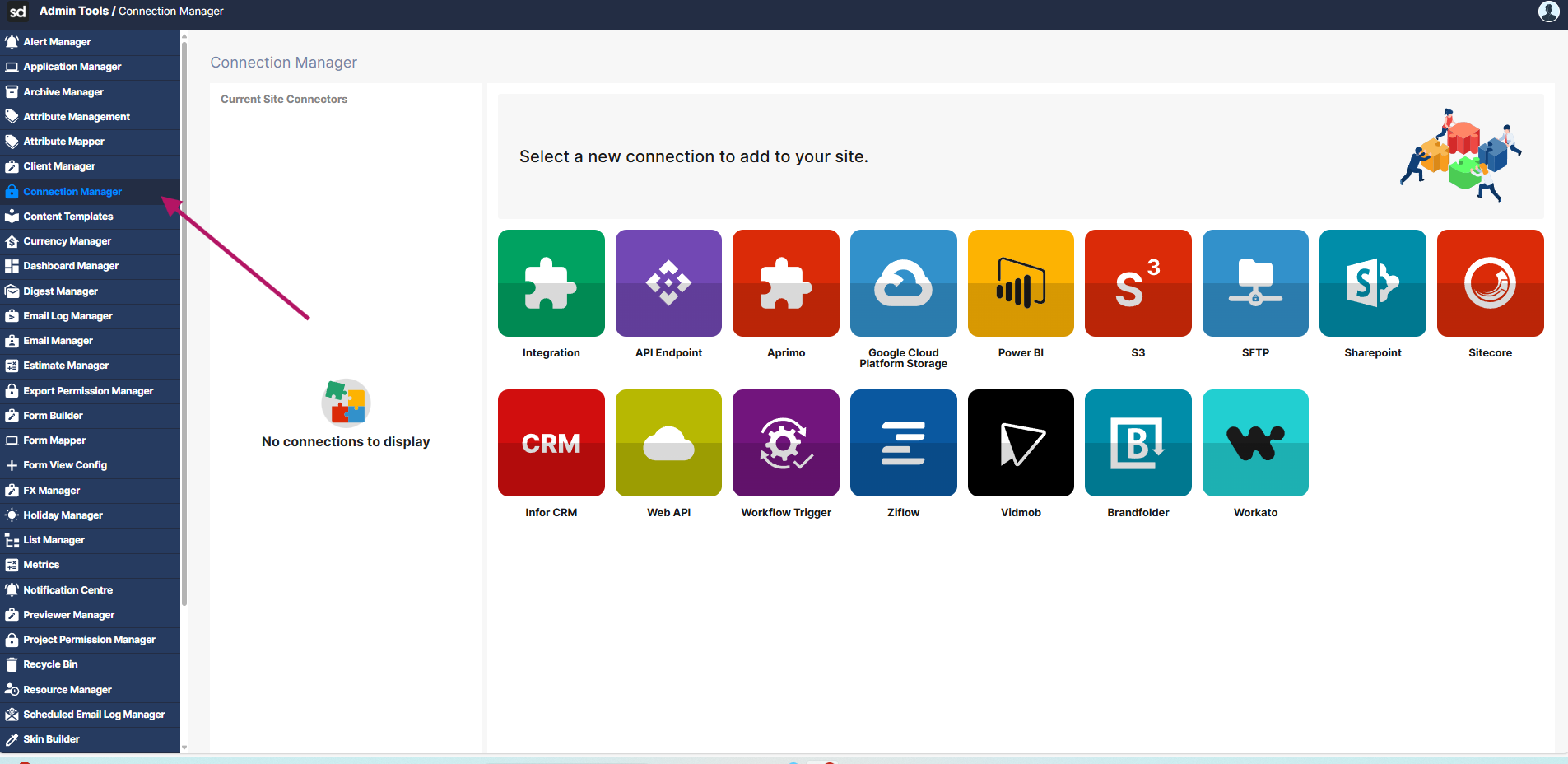Choose the Brandfolder connector tile
1568x764 pixels.
coord(1138,443)
